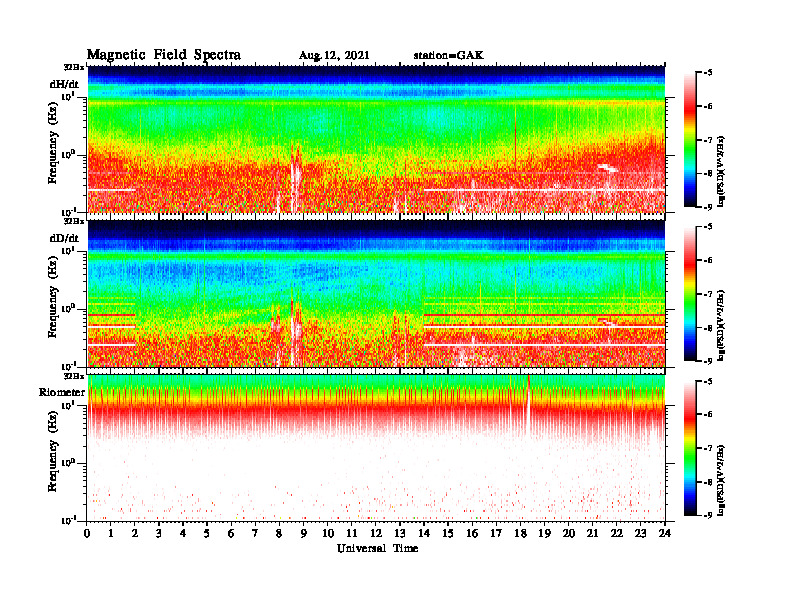Click the 'Riometer' panel label

tap(62, 392)
